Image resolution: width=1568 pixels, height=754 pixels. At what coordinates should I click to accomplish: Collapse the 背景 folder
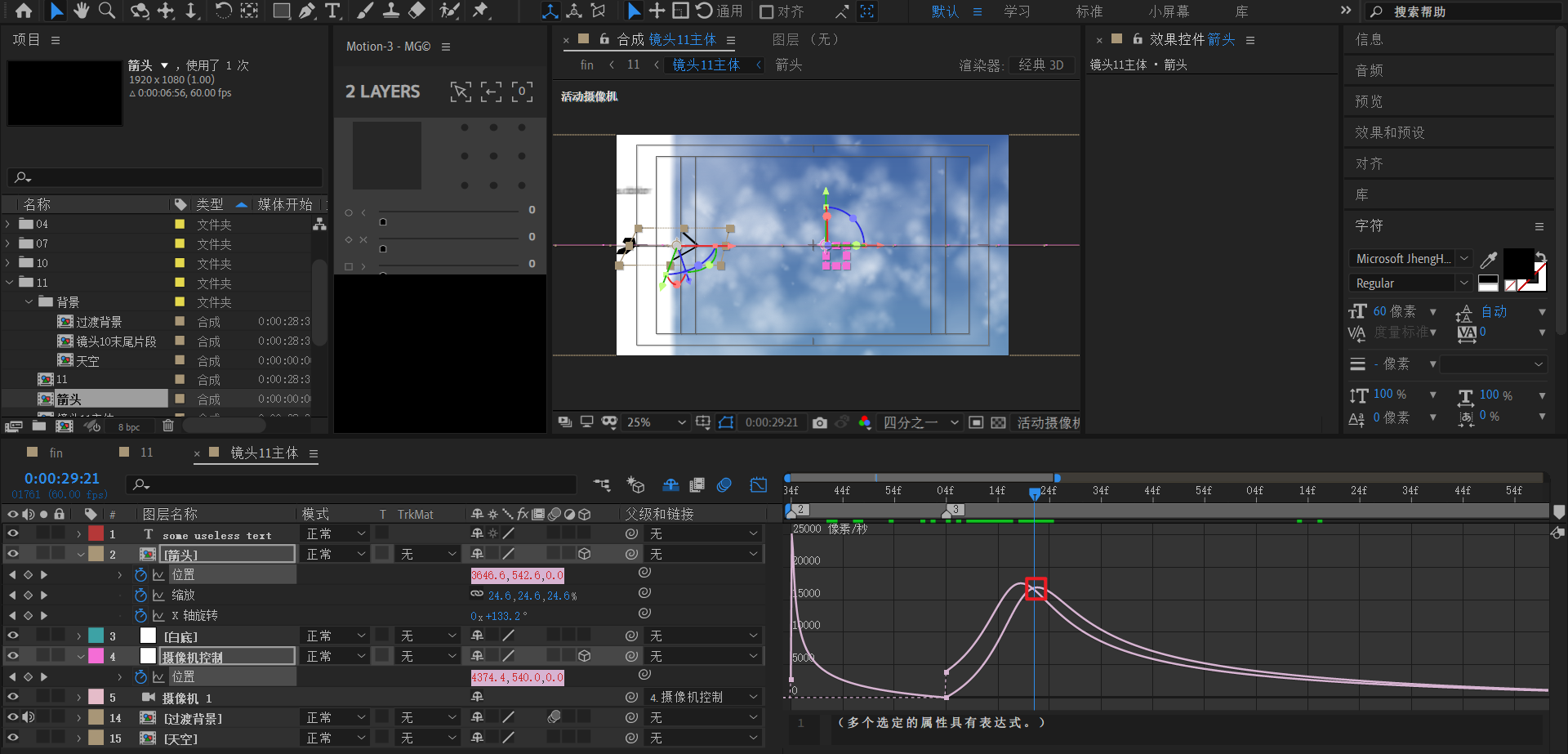coord(29,302)
